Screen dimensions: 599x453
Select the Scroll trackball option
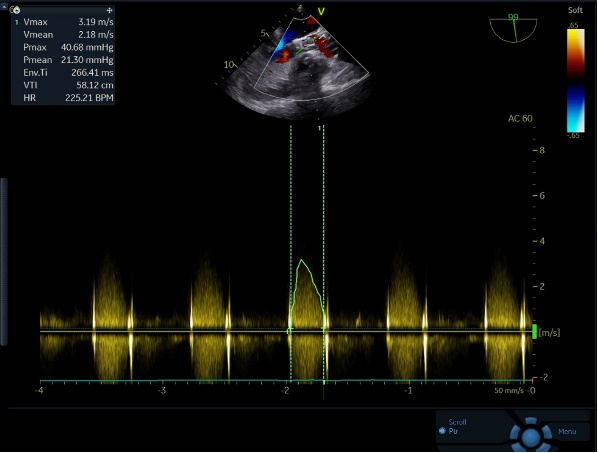[457, 422]
